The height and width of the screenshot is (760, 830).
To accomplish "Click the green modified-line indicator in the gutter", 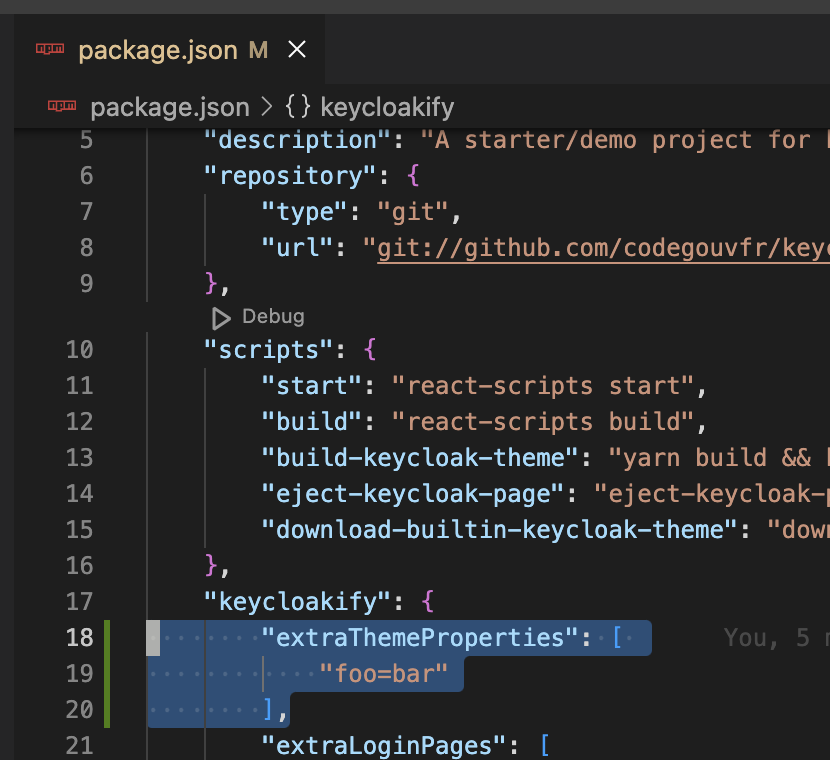I will 107,673.
